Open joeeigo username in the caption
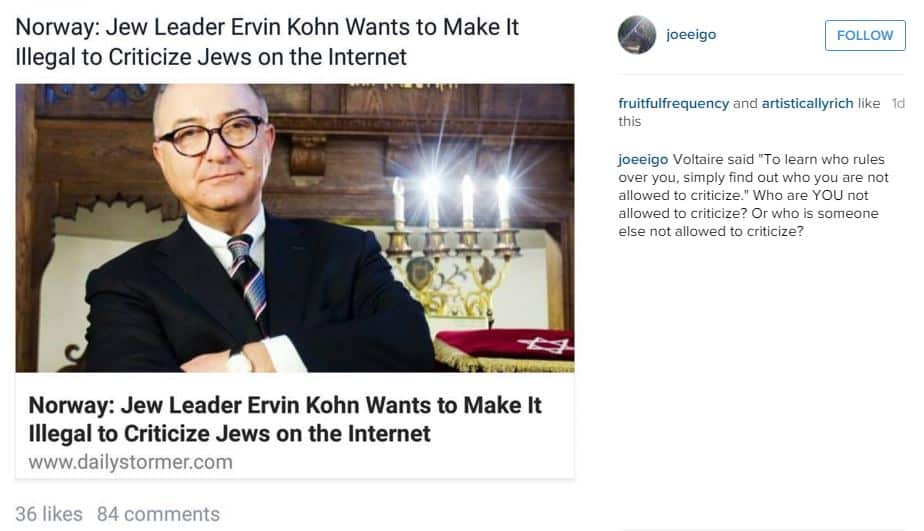Screen dimensions: 924x531 pyautogui.click(x=643, y=159)
